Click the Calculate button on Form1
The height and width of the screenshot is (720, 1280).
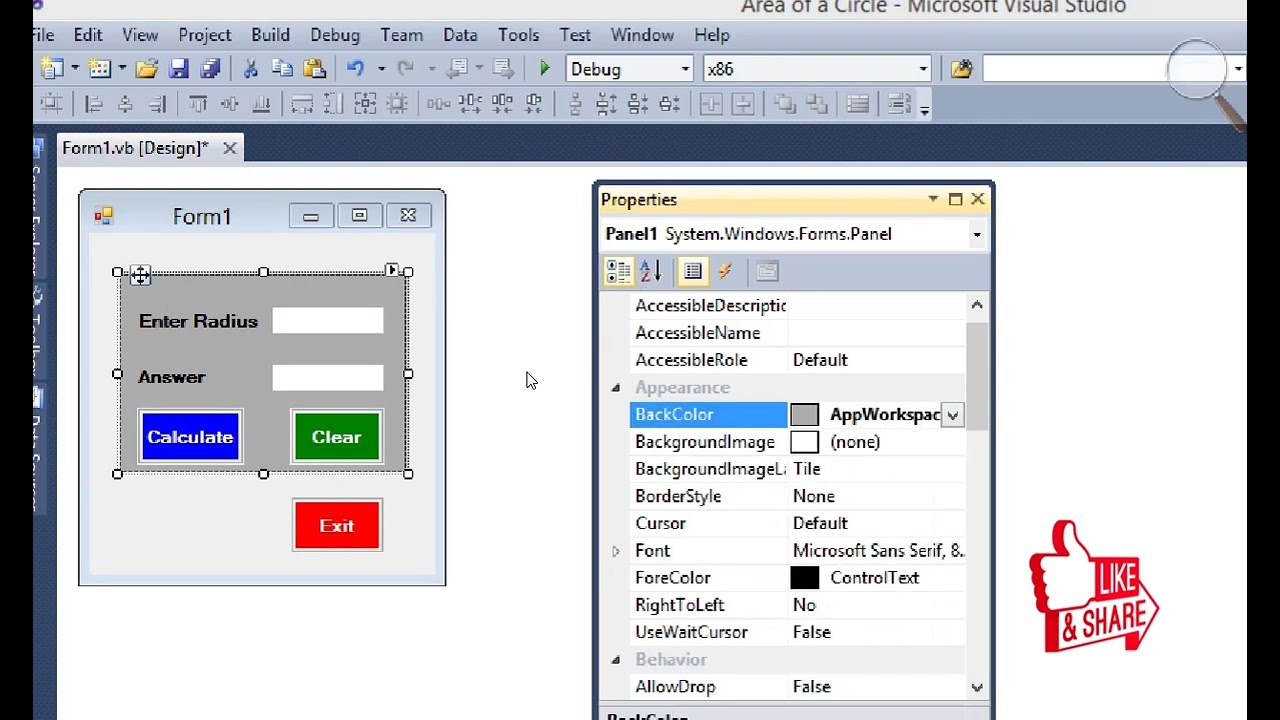click(190, 437)
